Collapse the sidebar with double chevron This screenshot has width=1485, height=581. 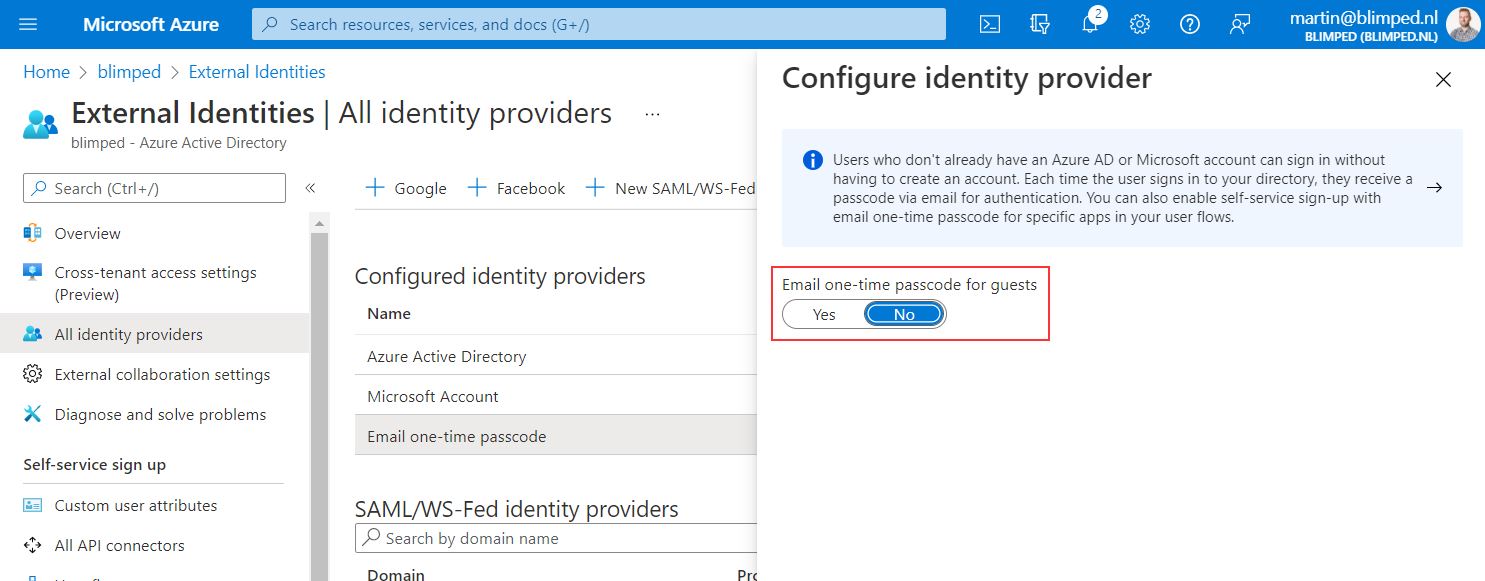(310, 188)
